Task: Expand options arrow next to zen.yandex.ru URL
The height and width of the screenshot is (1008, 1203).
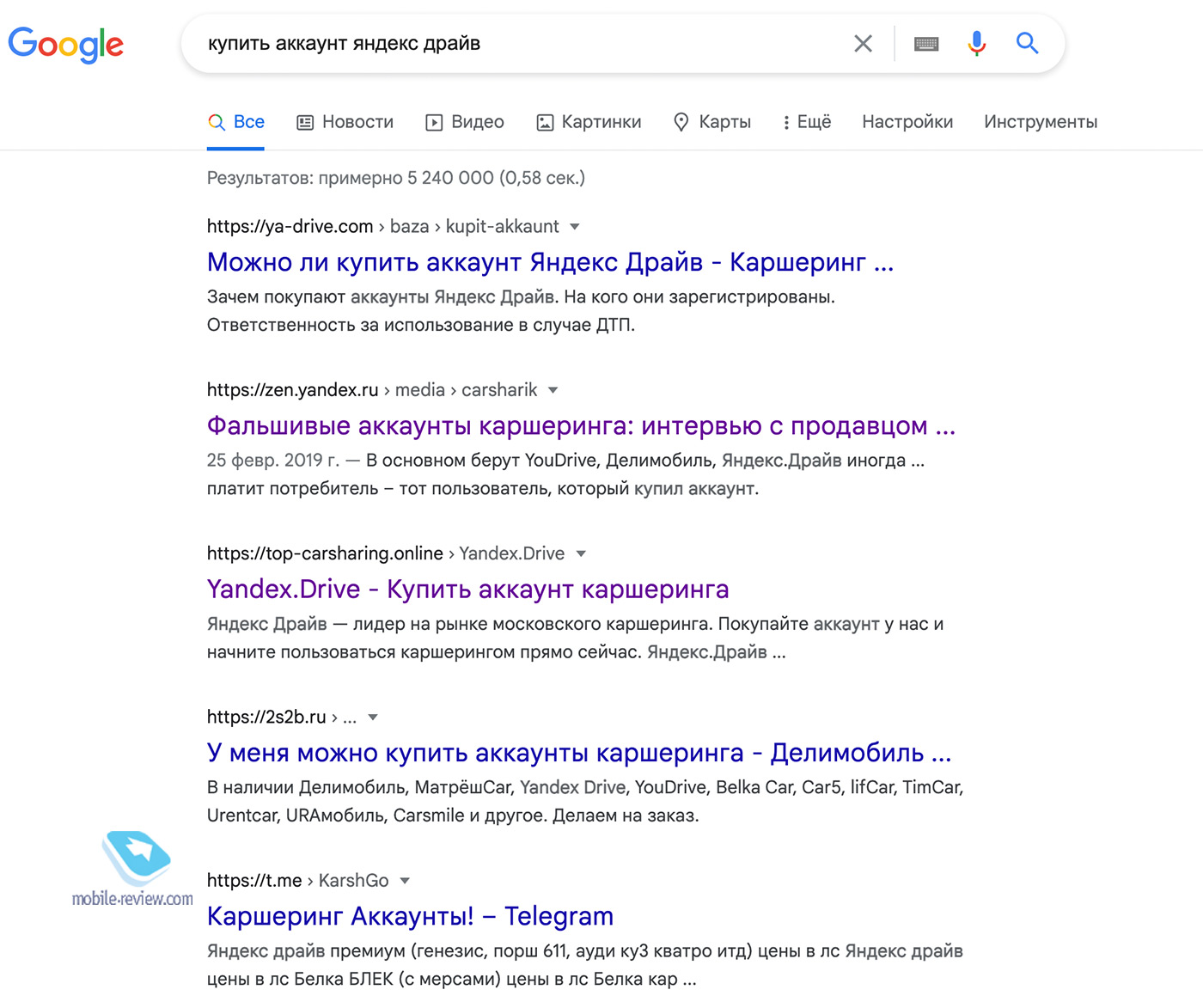Action: point(553,390)
